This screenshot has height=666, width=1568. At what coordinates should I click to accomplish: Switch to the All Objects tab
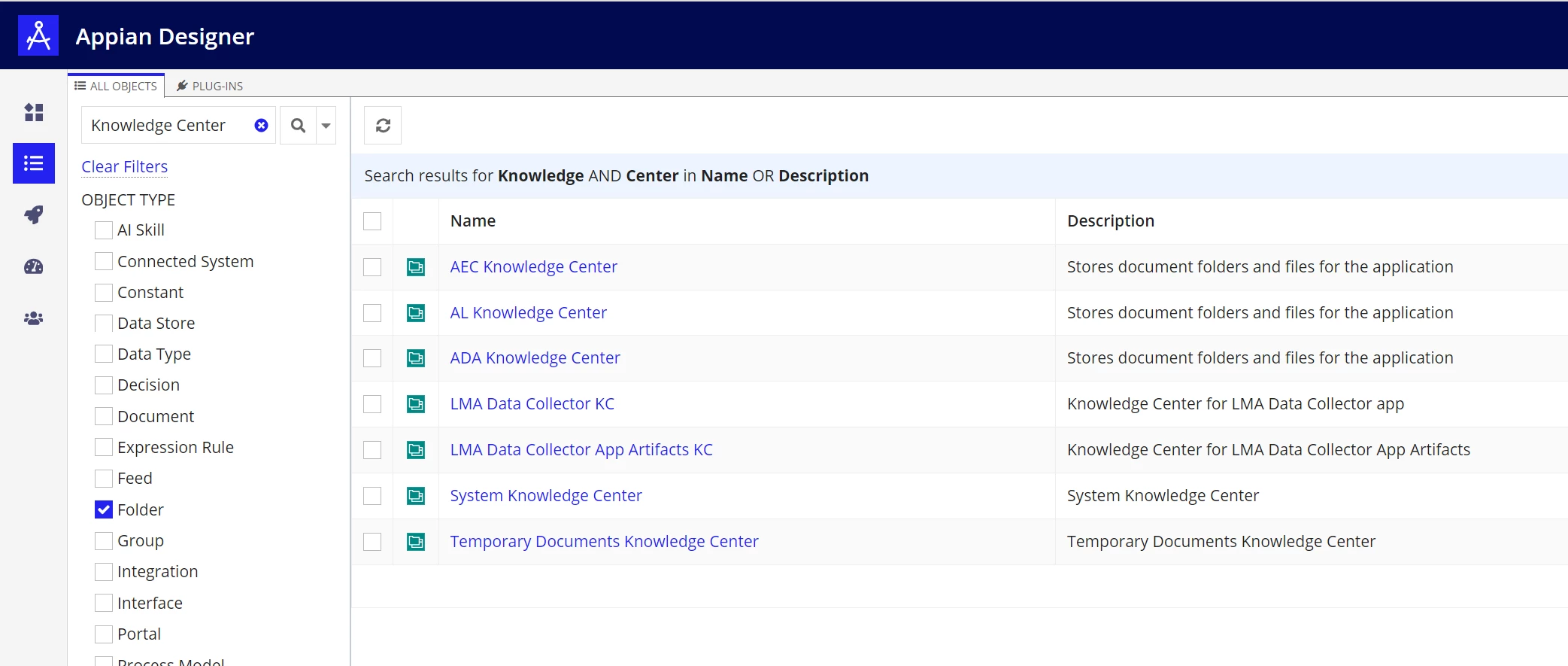[116, 86]
